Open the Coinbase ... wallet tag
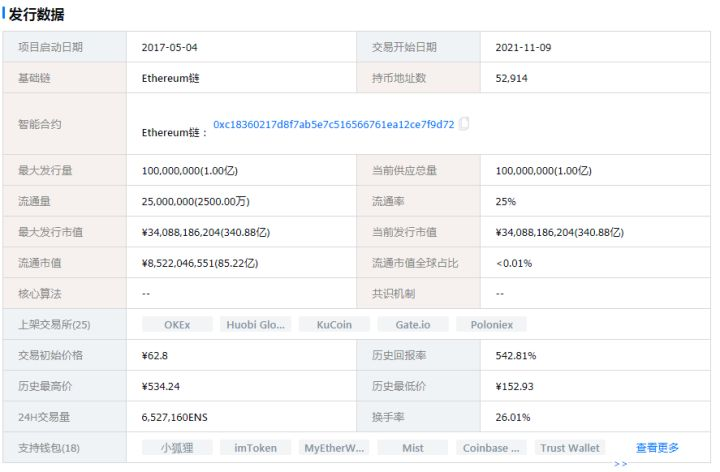The height and width of the screenshot is (472, 720). click(x=491, y=448)
